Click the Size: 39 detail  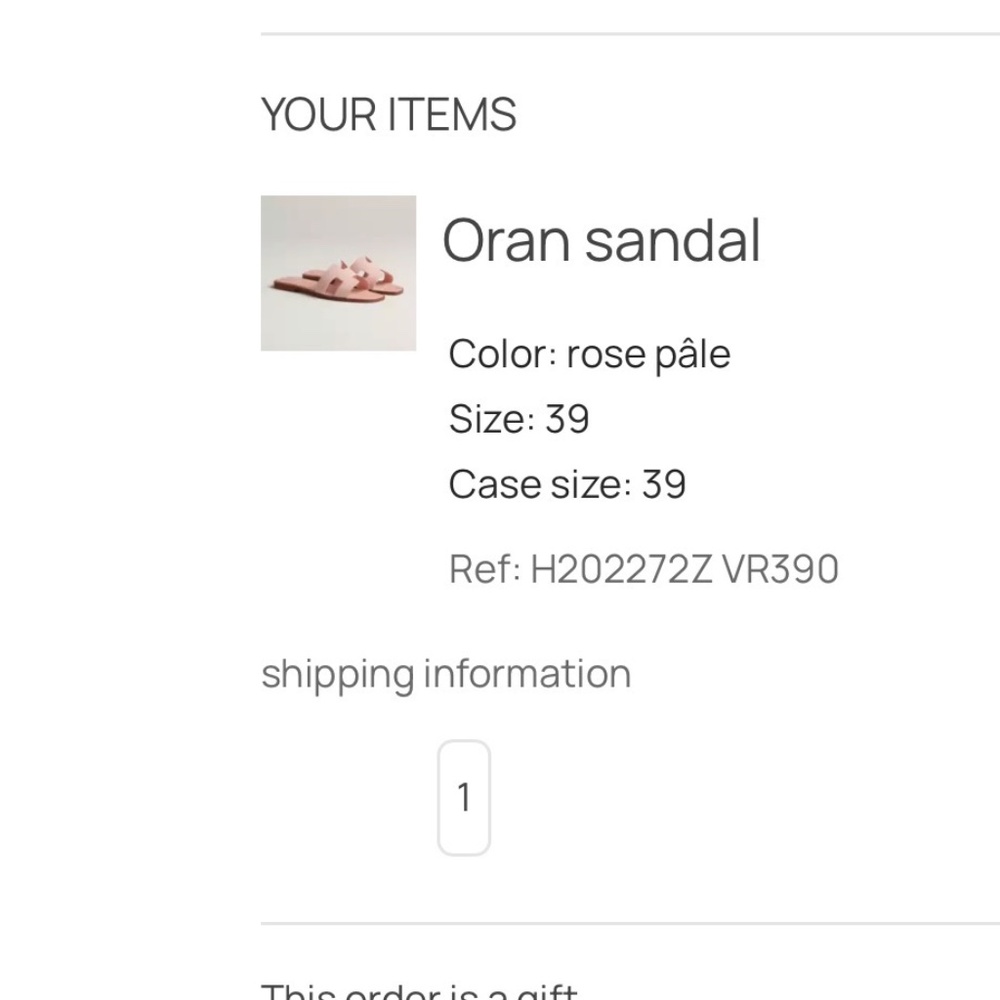pos(519,418)
